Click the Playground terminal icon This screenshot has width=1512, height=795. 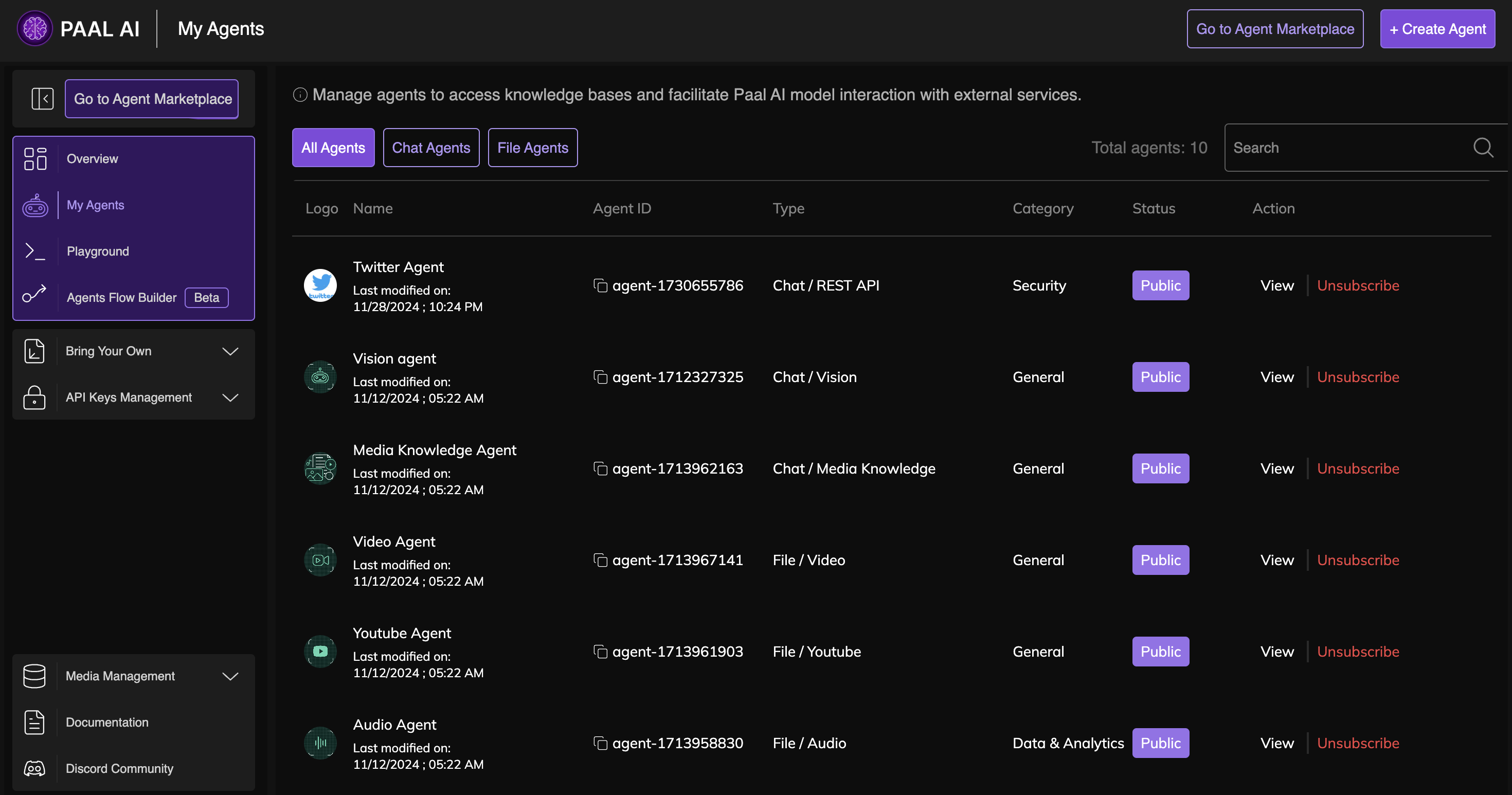(x=34, y=251)
